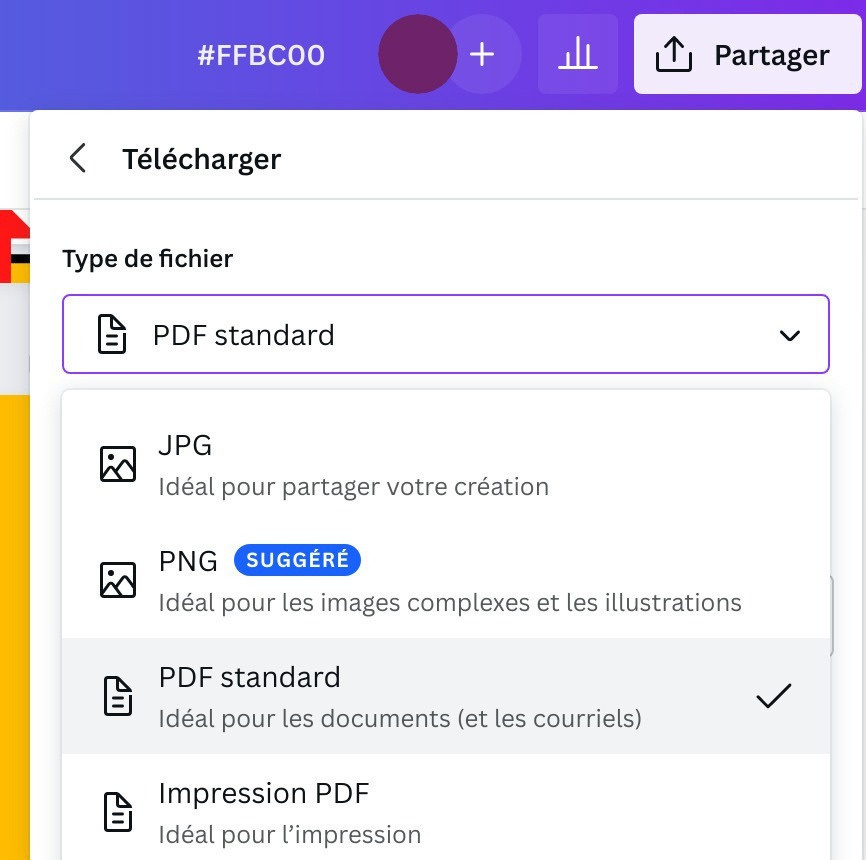Select Impression PDF format option
This screenshot has height=860, width=866.
tap(446, 812)
